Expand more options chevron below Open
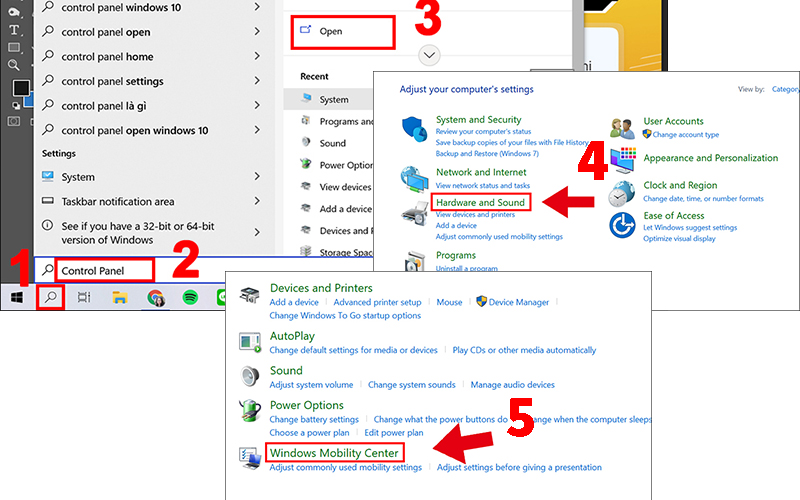The width and height of the screenshot is (800, 500). pos(429,55)
